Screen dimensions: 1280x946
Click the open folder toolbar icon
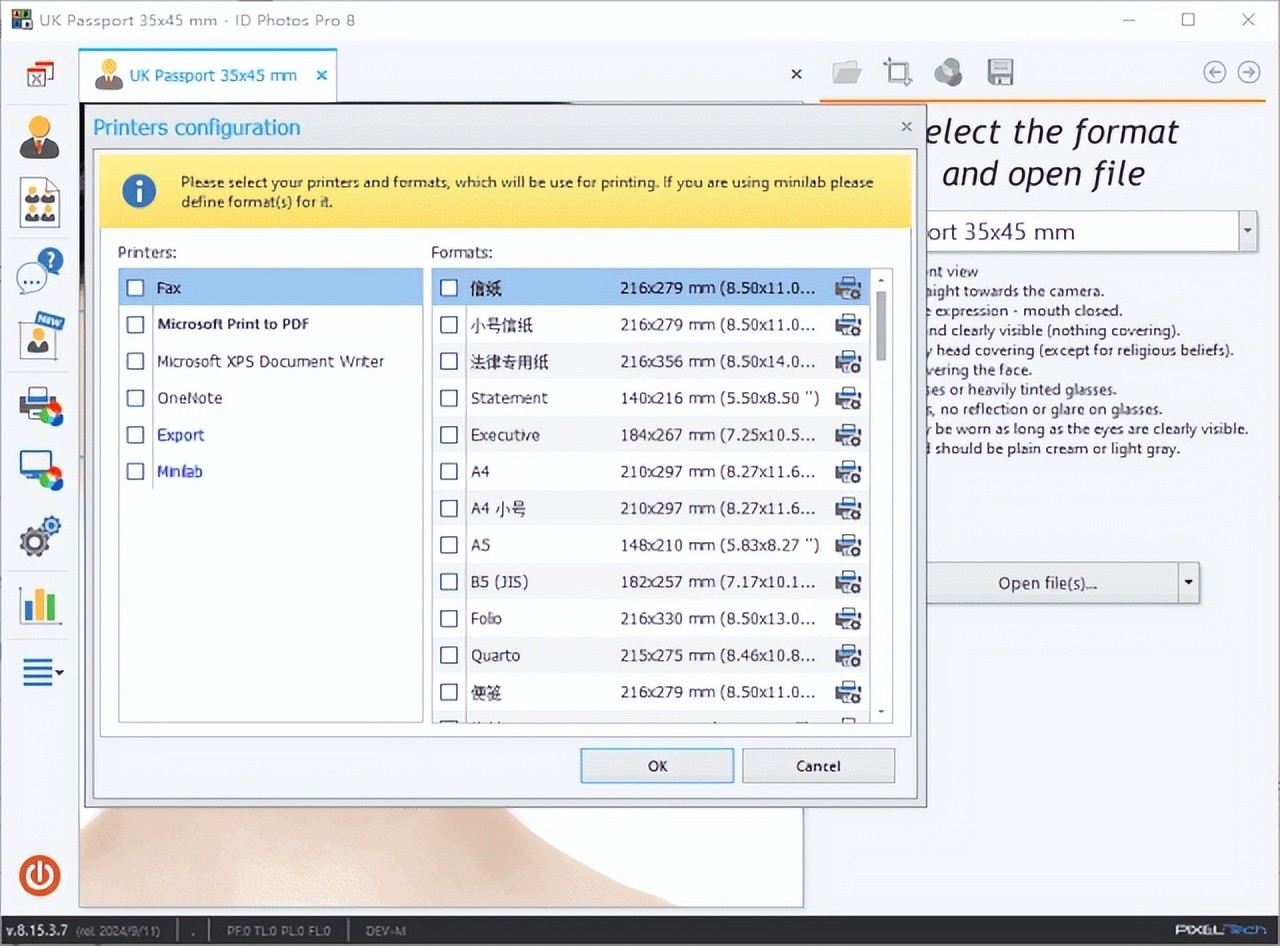point(846,72)
